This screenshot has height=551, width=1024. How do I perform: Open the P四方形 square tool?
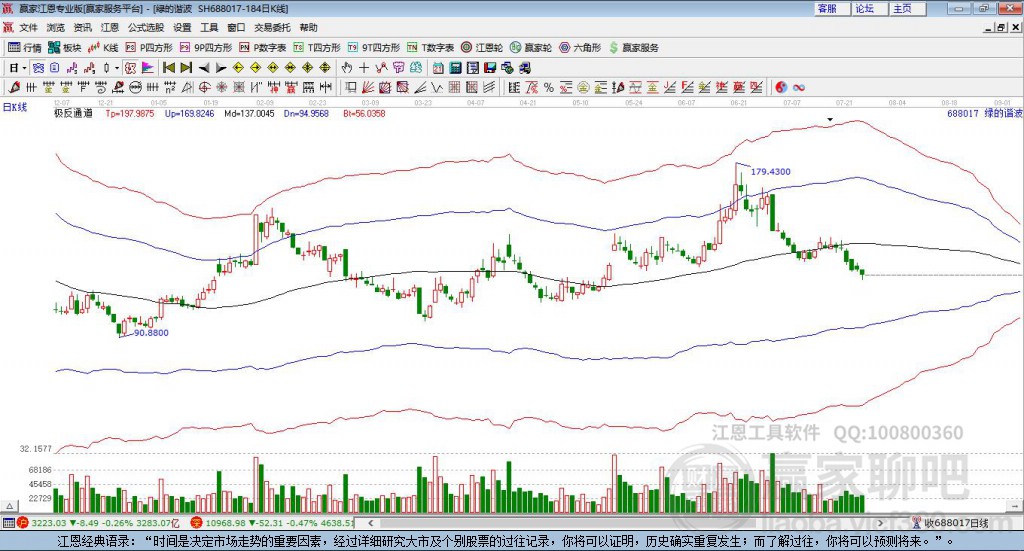click(149, 48)
